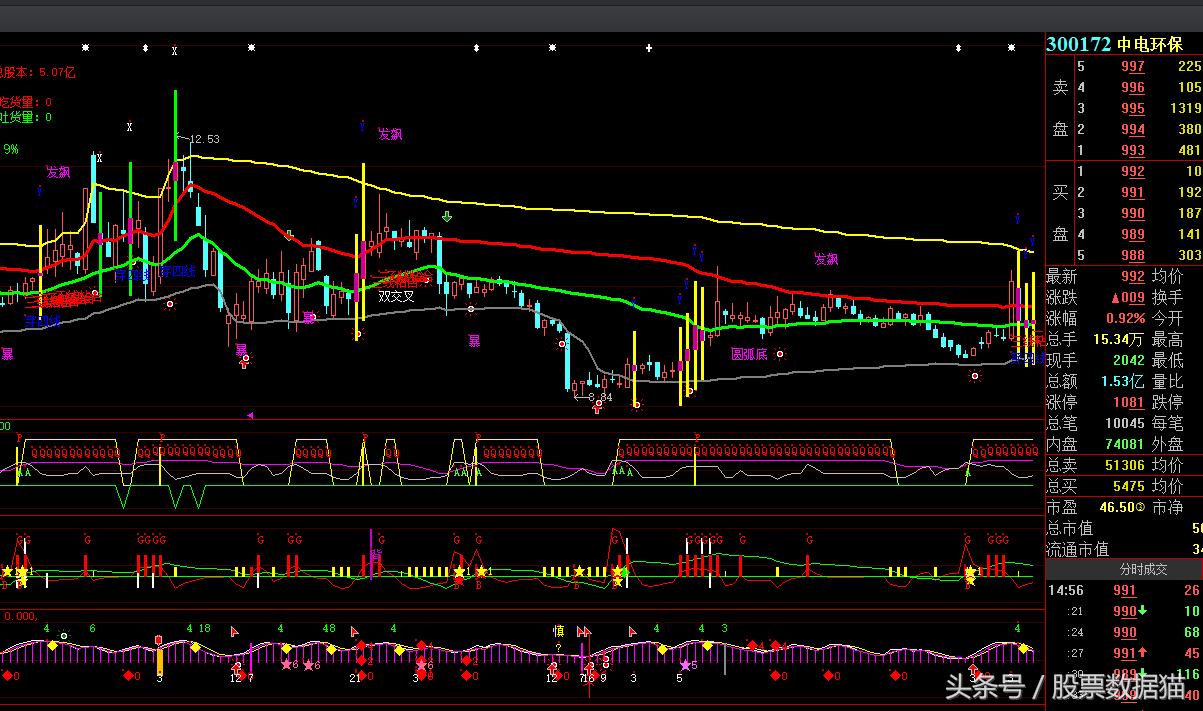Viewport: 1203px width, 711px height.
Task: Click the 涨幅 value 0.92%
Action: (1124, 318)
